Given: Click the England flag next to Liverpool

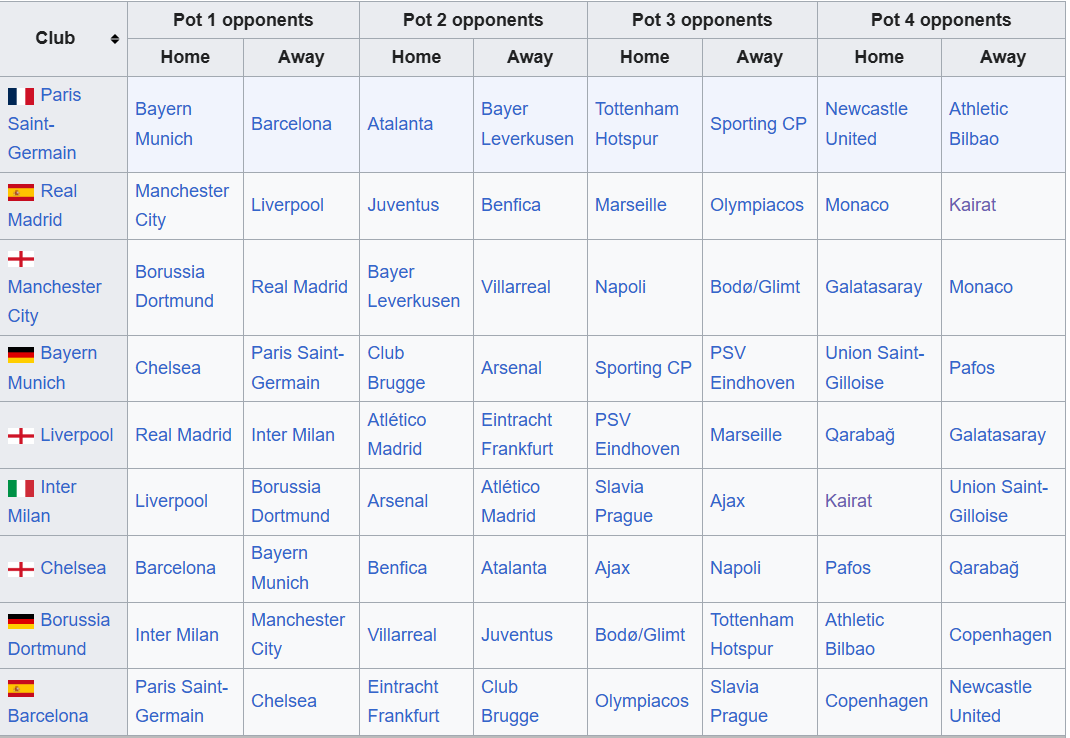Looking at the screenshot, I should [20, 436].
